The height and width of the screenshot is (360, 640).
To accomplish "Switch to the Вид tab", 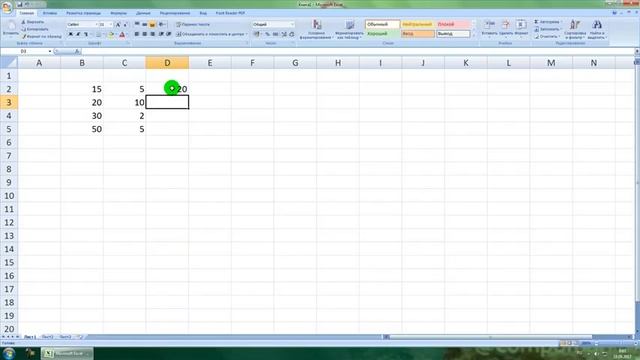I will (x=203, y=13).
